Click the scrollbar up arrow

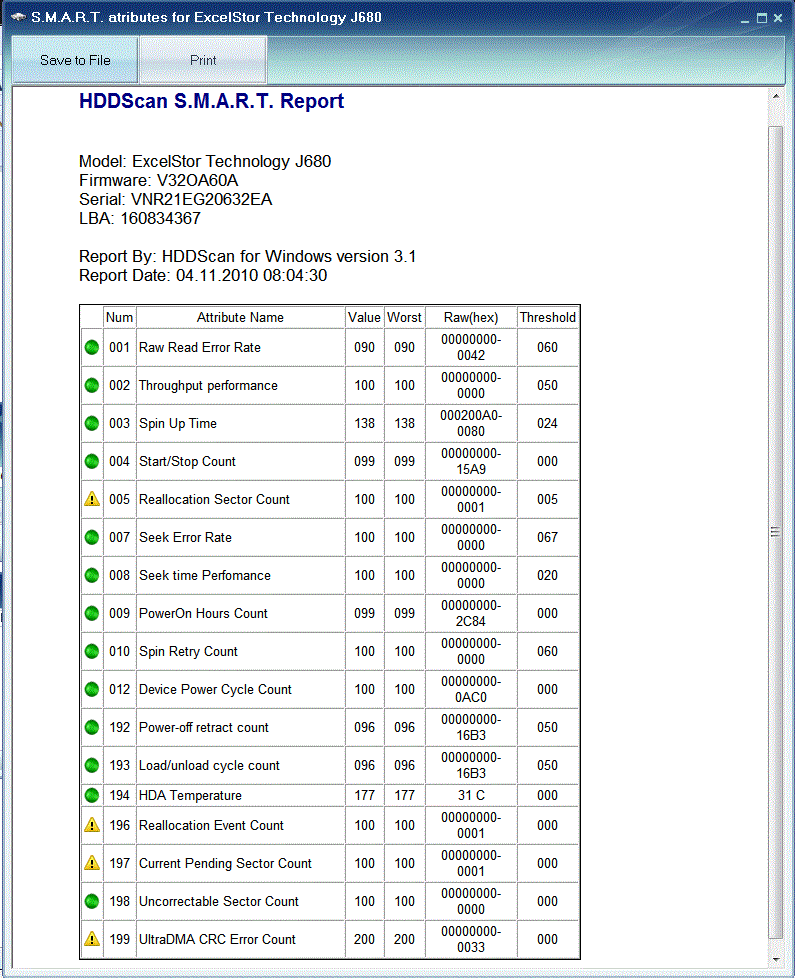(776, 97)
